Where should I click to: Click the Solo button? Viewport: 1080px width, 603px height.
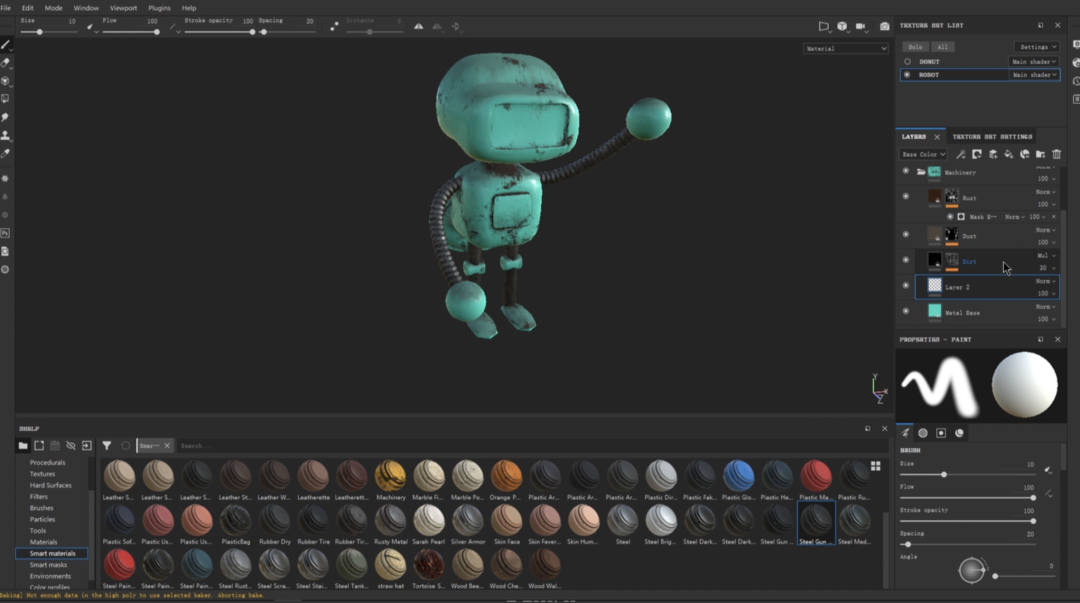915,47
